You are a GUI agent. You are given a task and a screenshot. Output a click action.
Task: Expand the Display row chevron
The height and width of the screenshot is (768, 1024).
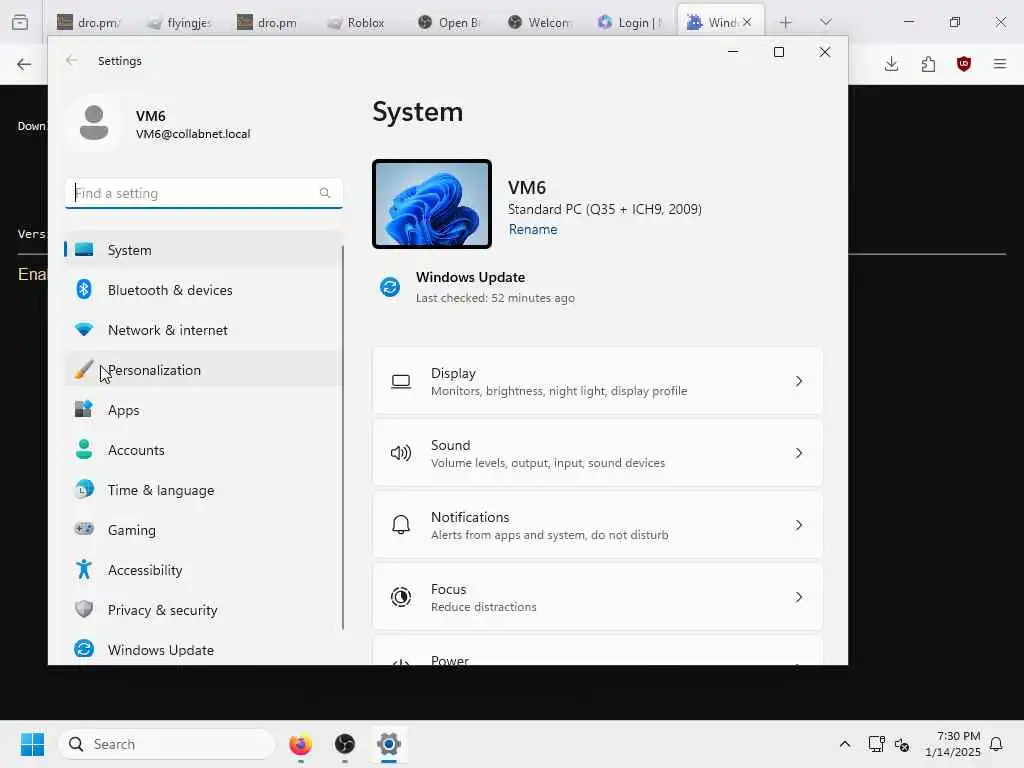click(x=799, y=381)
